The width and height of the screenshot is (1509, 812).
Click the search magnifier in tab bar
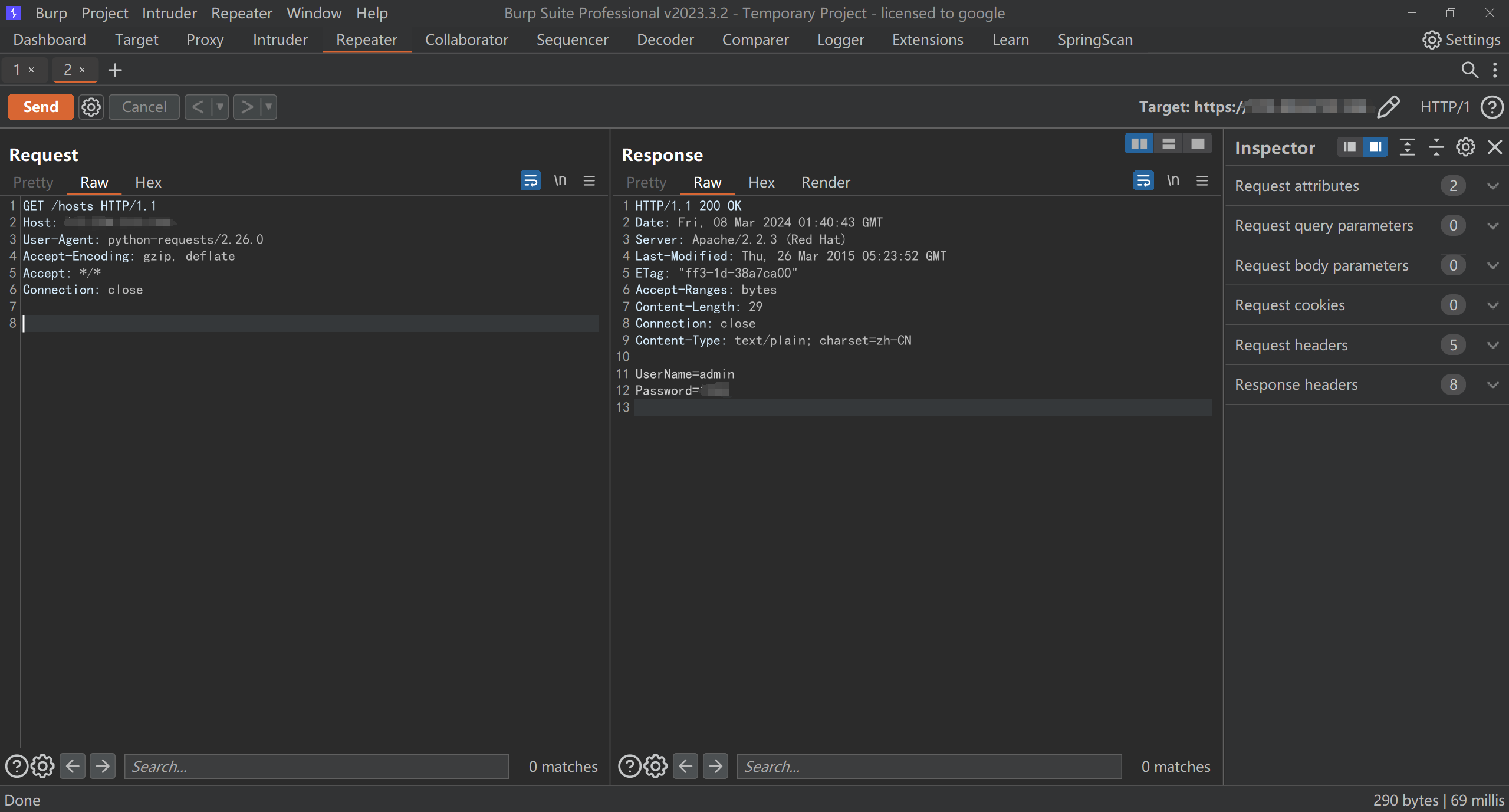[1469, 70]
